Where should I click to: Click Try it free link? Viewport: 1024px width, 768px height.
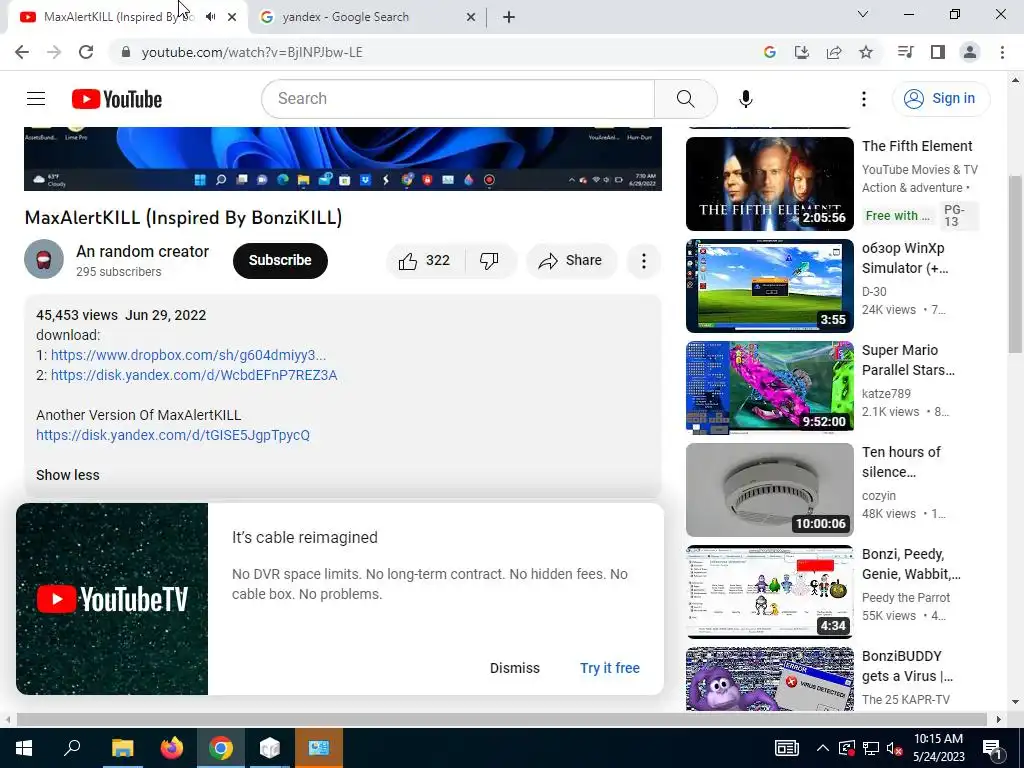point(610,668)
